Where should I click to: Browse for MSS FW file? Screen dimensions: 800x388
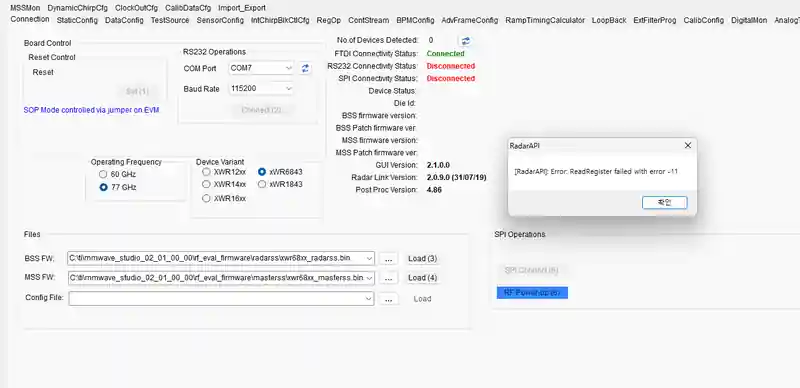[388, 278]
